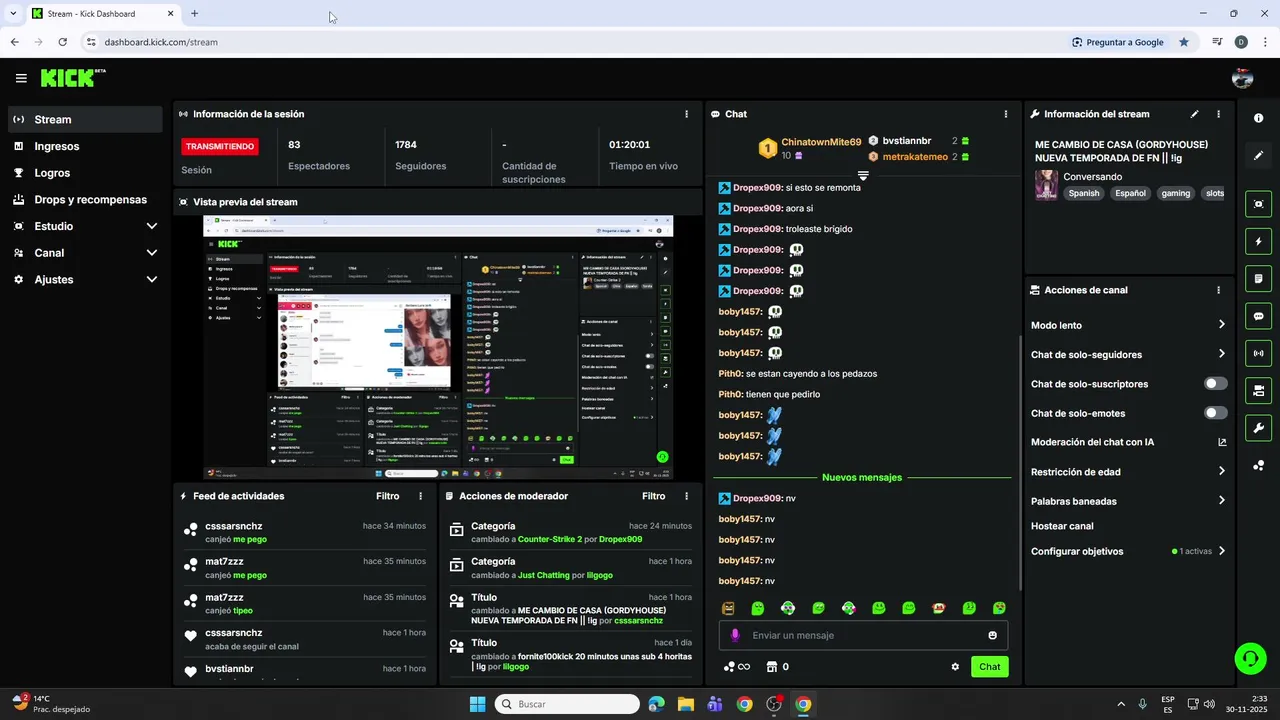
Task: Open the Windows Start menu
Action: 477,704
